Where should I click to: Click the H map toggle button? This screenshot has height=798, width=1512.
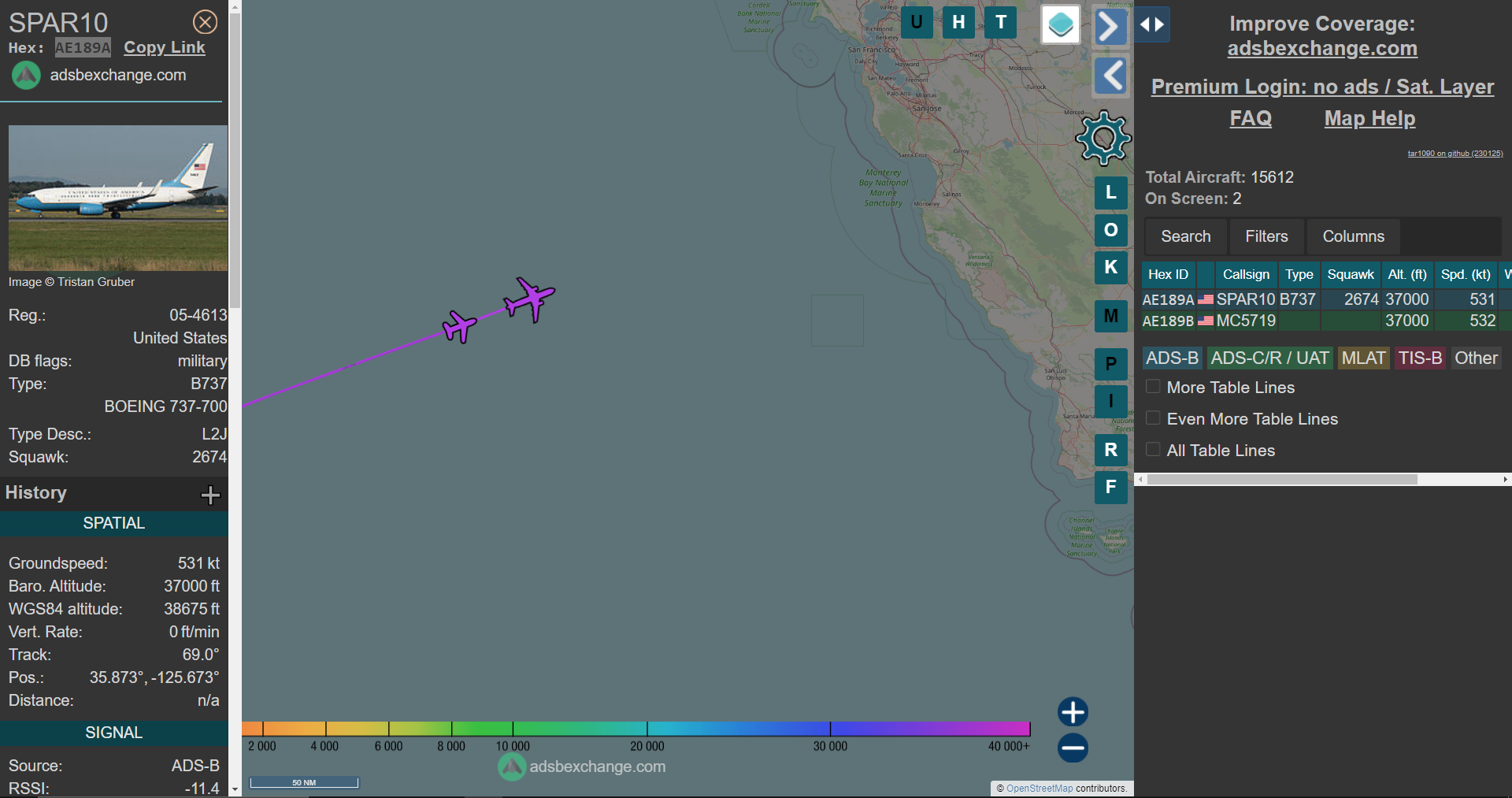tap(958, 22)
